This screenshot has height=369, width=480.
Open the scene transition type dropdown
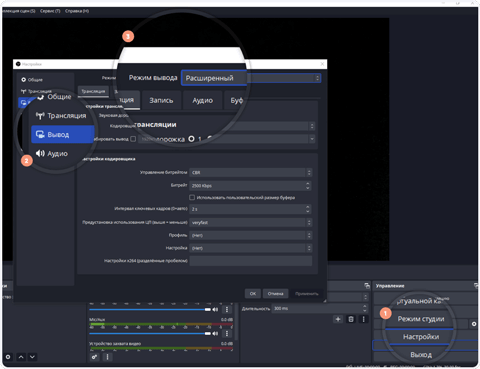click(x=365, y=297)
